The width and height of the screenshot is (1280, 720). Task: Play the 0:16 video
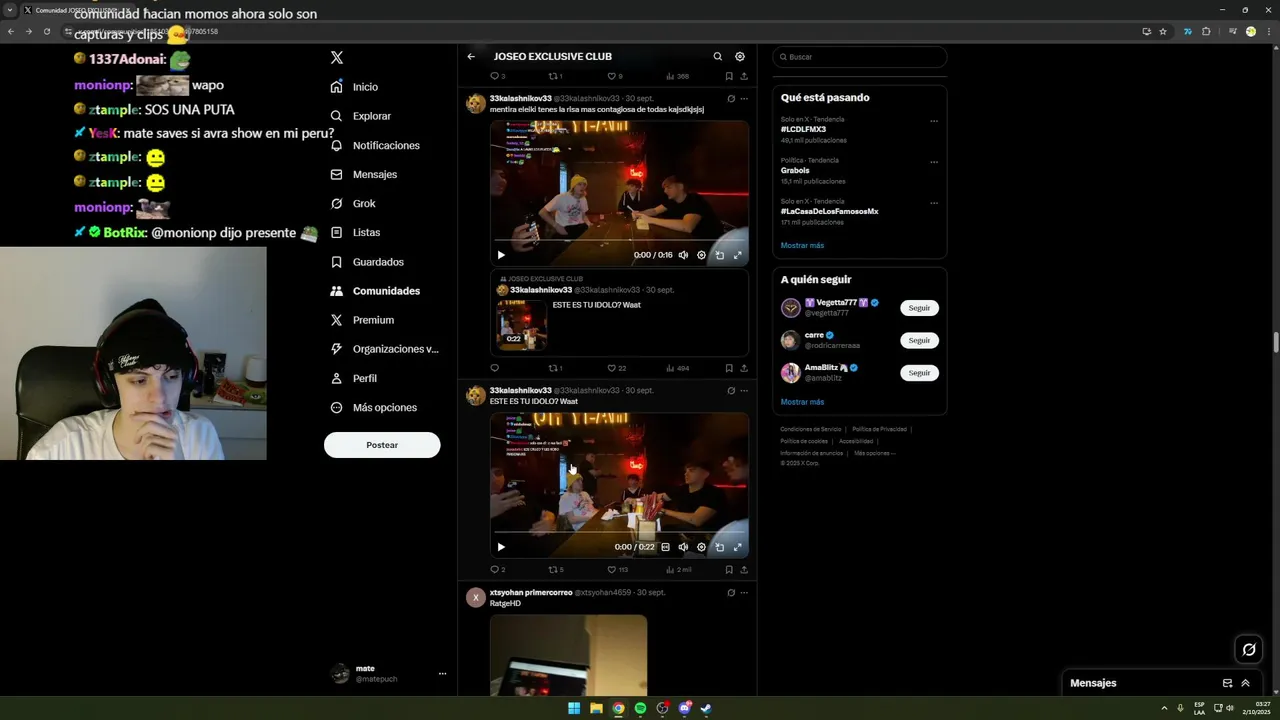(501, 255)
